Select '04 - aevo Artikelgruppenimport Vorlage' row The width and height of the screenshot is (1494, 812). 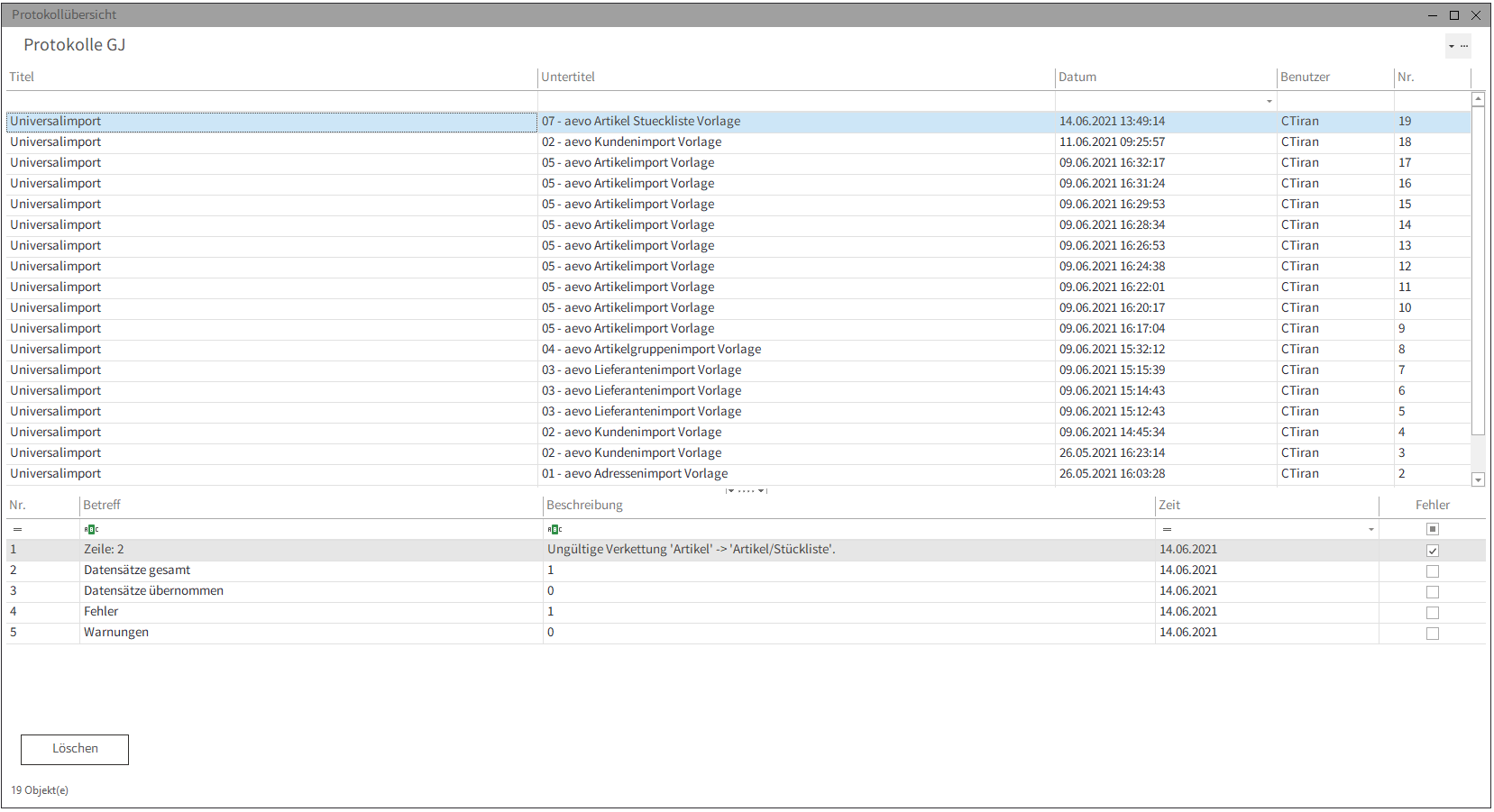pos(738,350)
